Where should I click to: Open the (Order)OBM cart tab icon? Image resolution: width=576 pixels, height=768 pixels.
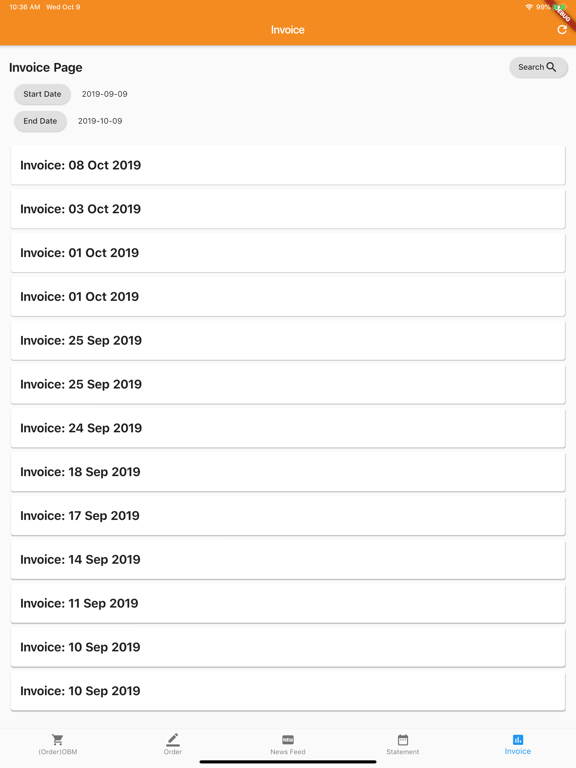(x=57, y=740)
